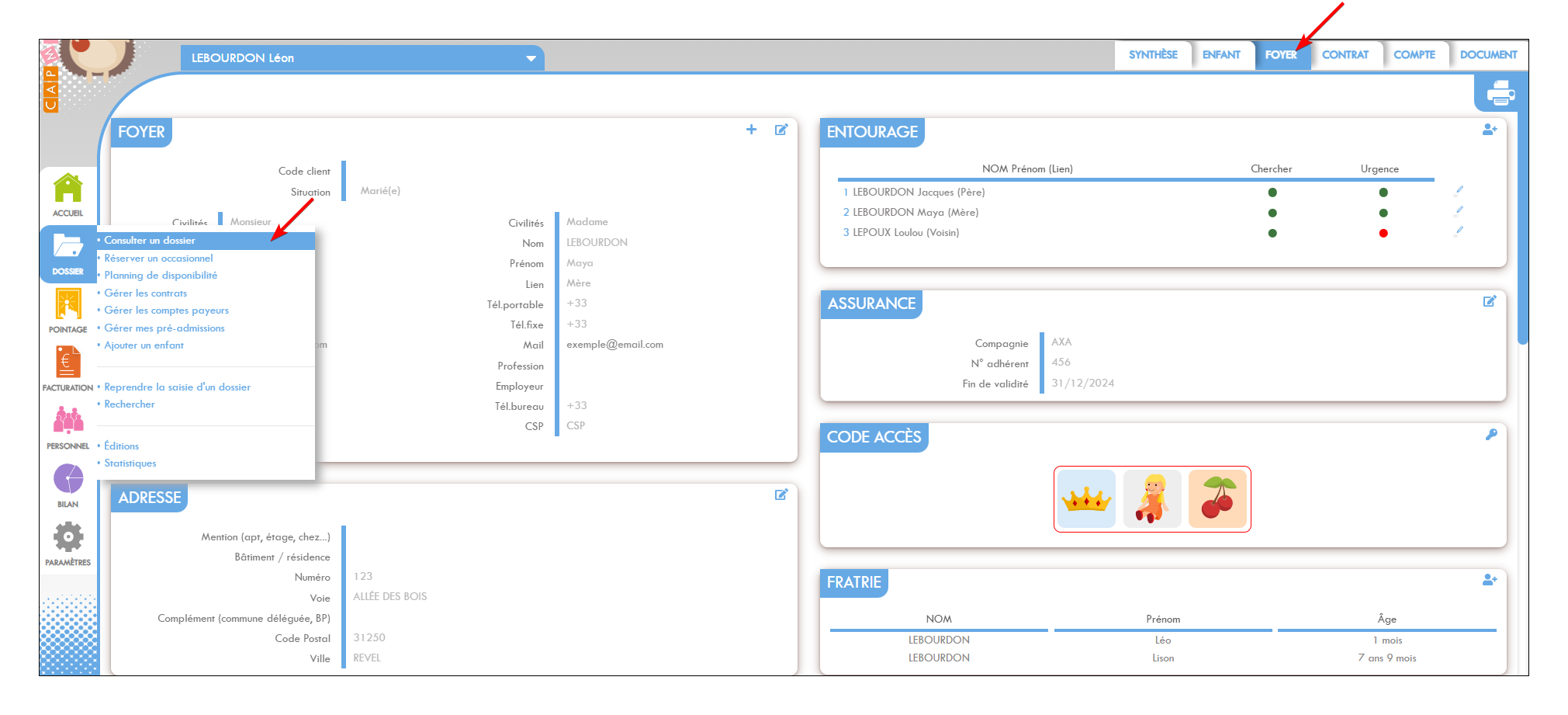This screenshot has height=715, width=1568.
Task: Edit the LEPOUX Loulou entourage row
Action: [x=1459, y=231]
